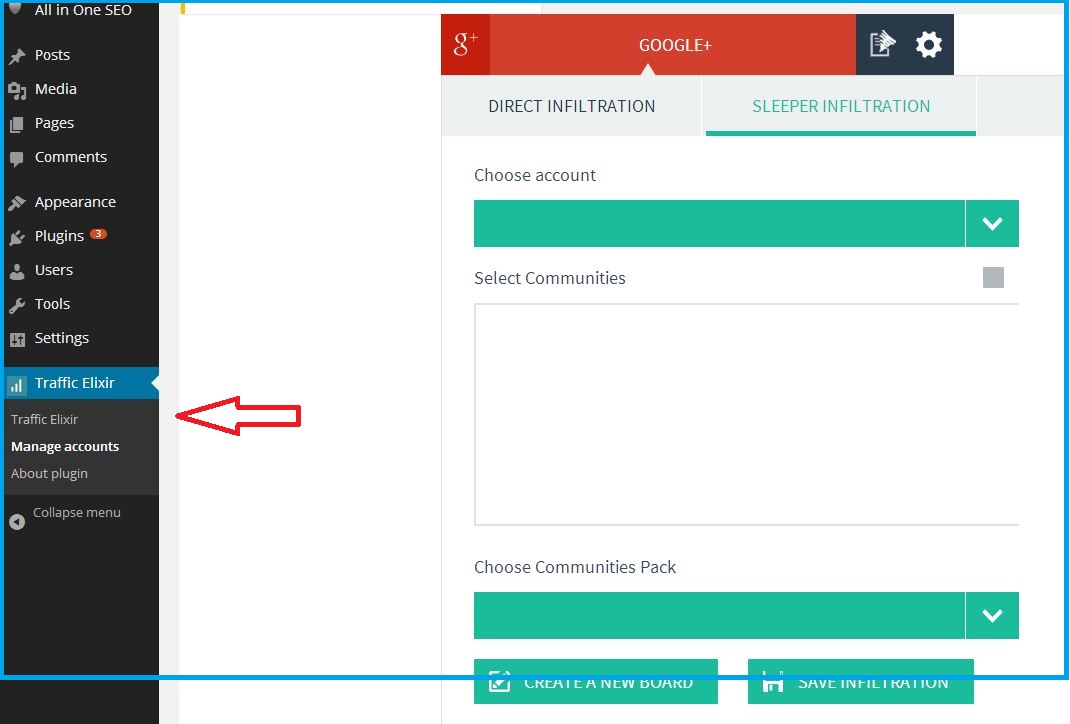Screen dimensions: 1070x724
Task: Click Create a New Board button
Action: tap(596, 682)
